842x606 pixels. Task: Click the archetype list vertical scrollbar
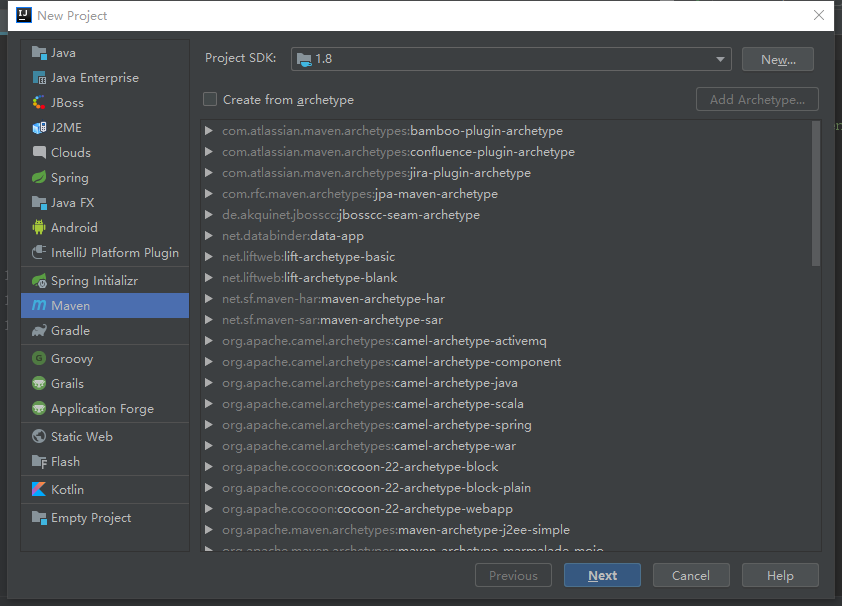click(816, 193)
